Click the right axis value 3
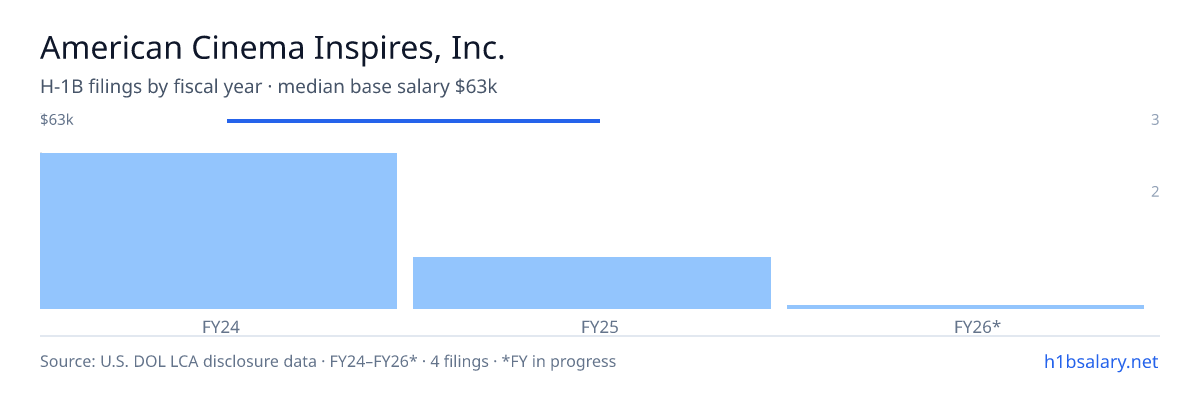 (1155, 120)
